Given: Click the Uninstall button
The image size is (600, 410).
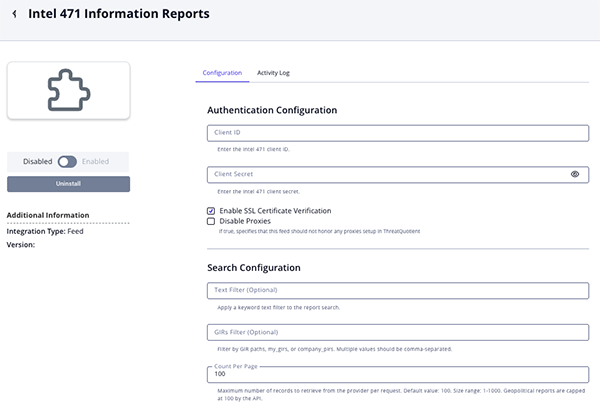Looking at the screenshot, I should (68, 184).
